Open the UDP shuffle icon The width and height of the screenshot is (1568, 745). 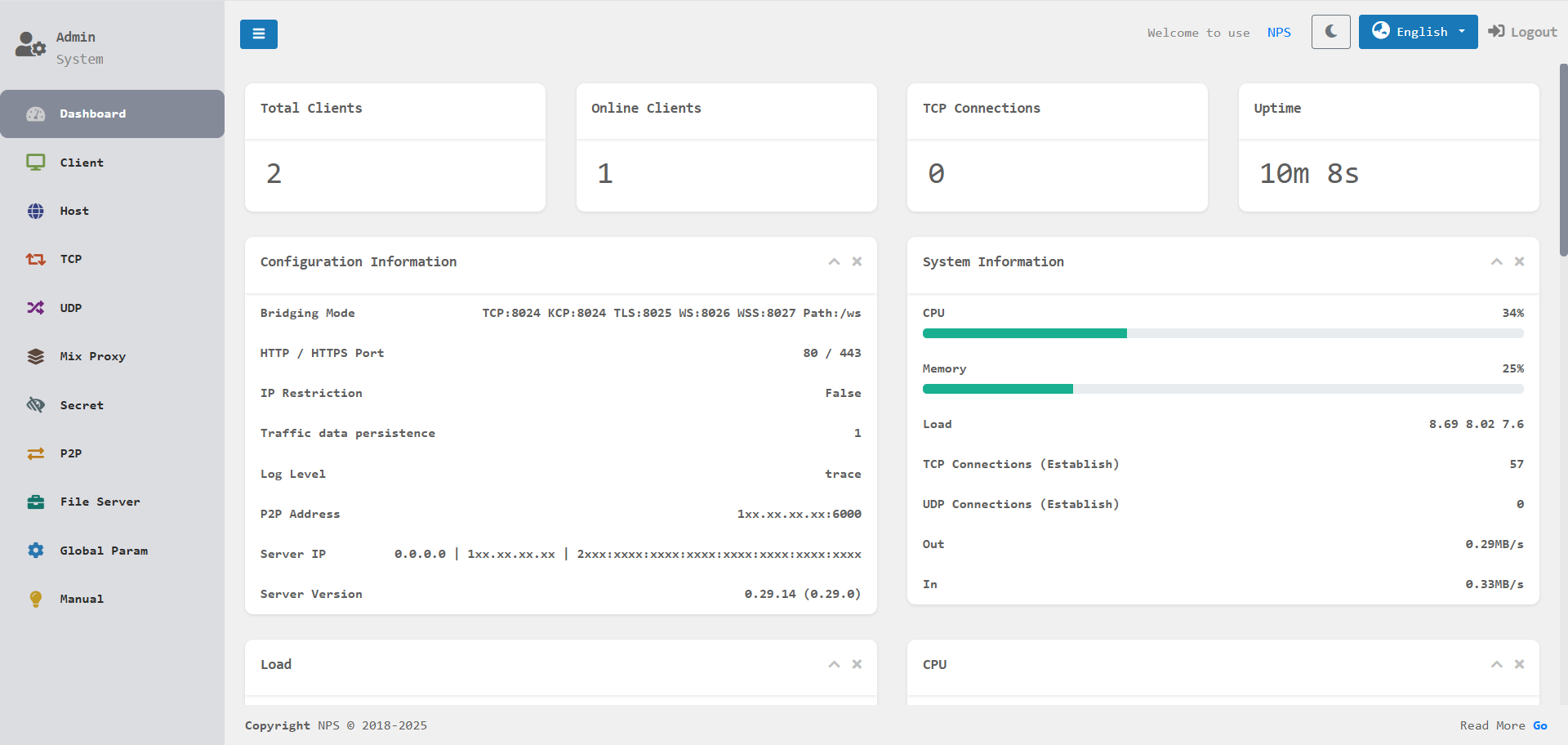click(x=35, y=307)
